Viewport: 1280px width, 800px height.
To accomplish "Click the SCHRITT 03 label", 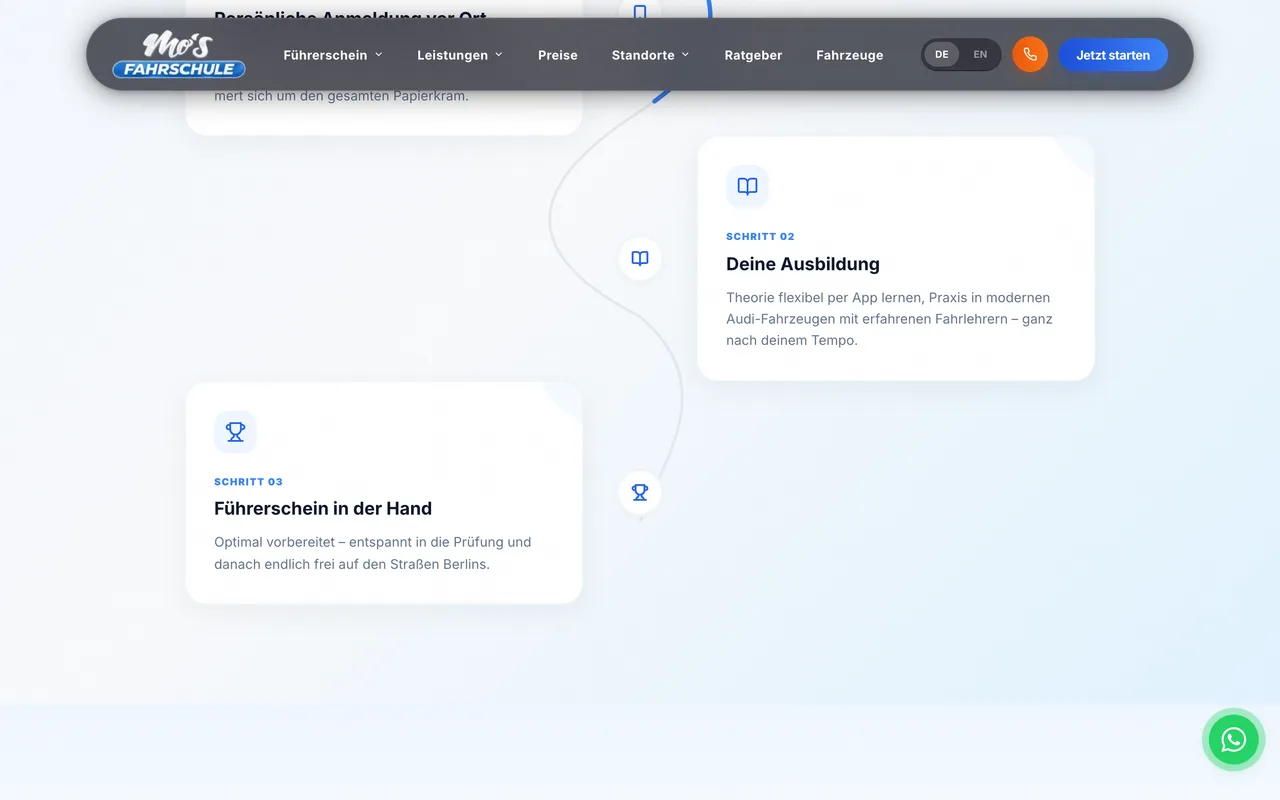I will [x=248, y=482].
